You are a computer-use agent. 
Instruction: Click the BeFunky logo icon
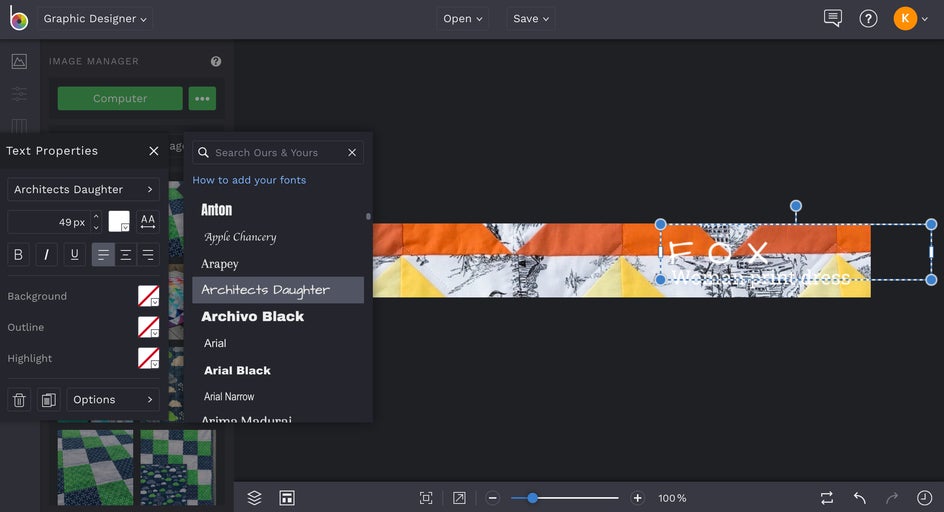(x=19, y=18)
